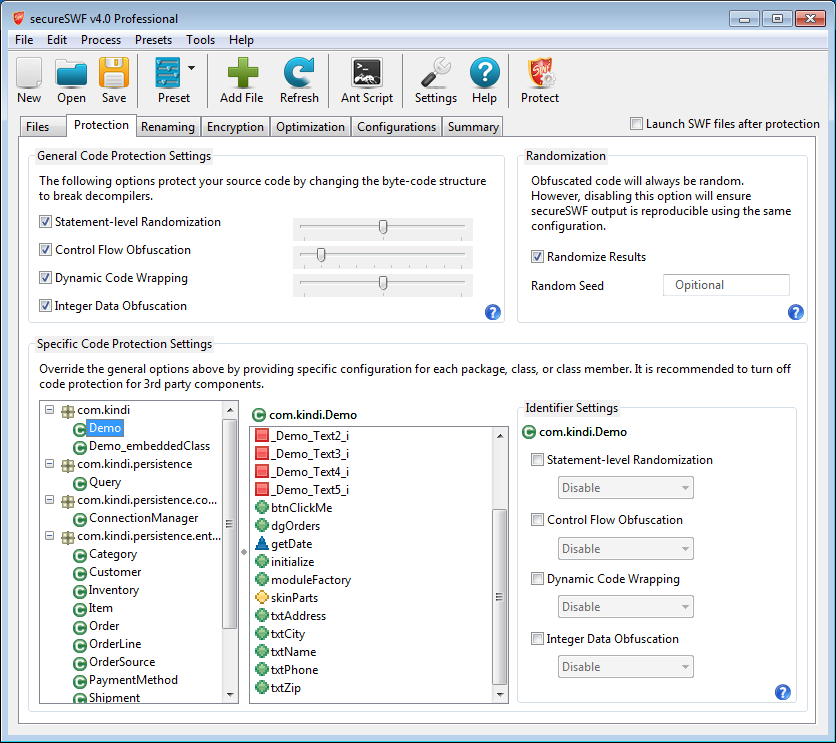This screenshot has width=836, height=743.
Task: Click the Save toolbar icon
Action: [x=114, y=76]
